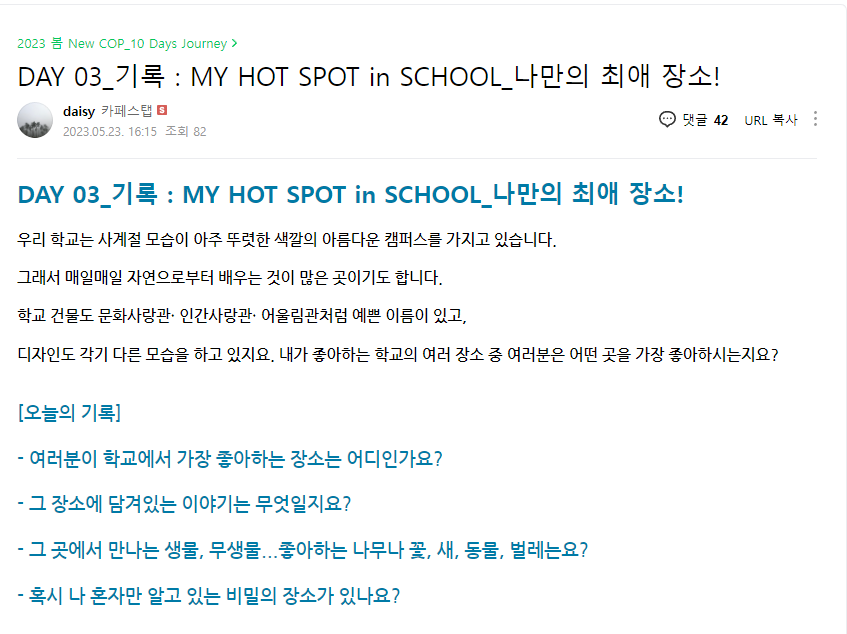Click the red S staff badge icon
The width and height of the screenshot is (847, 634).
click(x=162, y=111)
